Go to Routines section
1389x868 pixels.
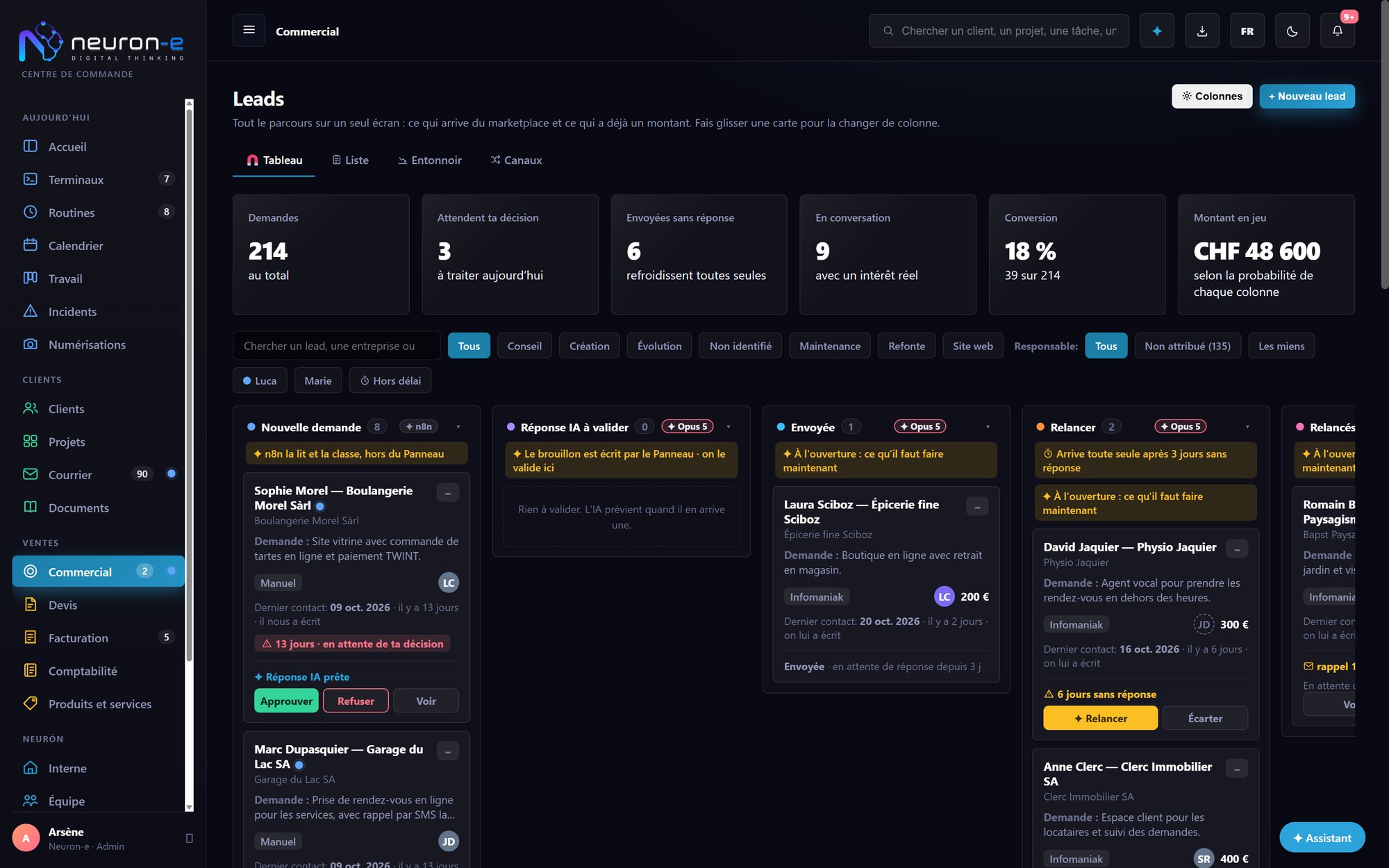point(98,212)
